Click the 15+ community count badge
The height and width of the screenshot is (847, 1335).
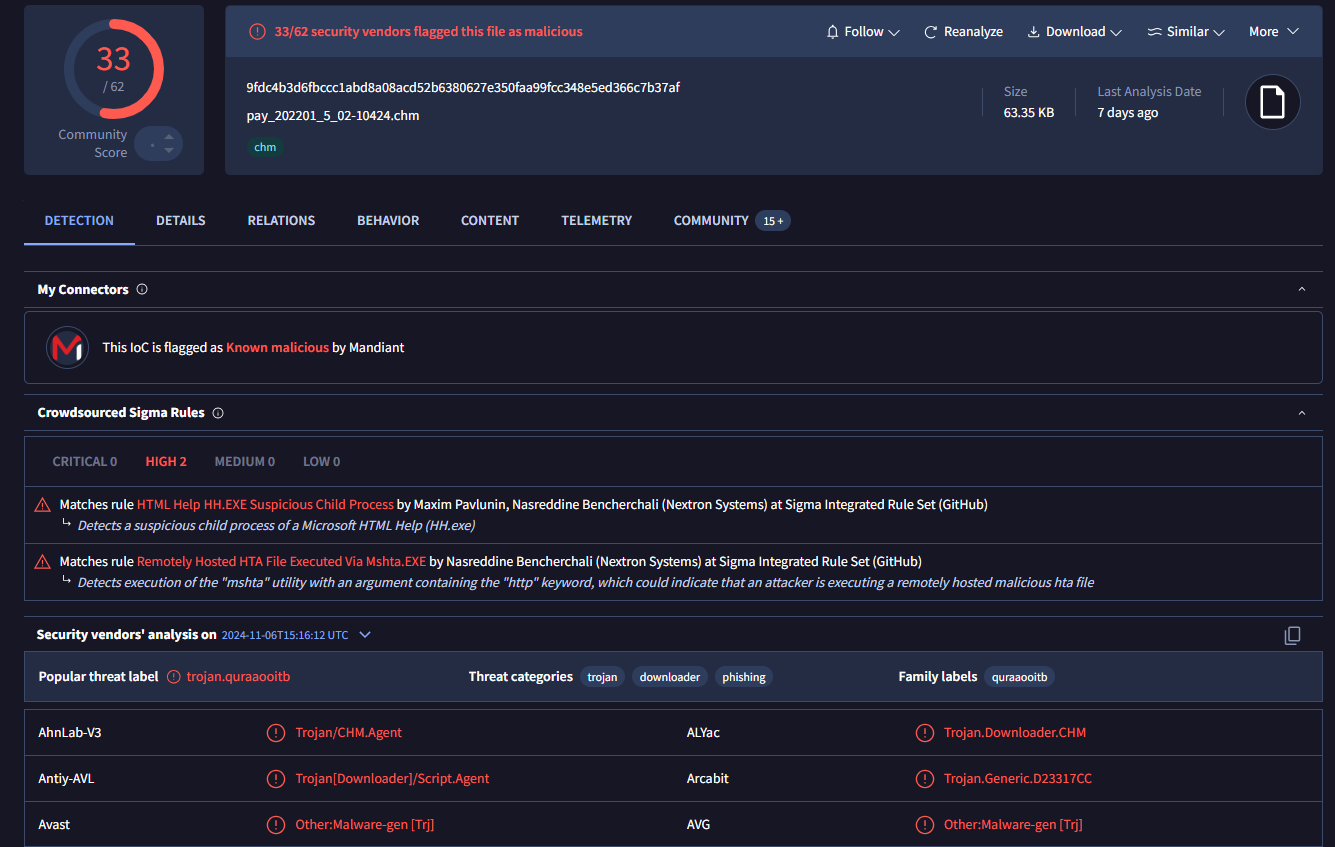click(773, 221)
